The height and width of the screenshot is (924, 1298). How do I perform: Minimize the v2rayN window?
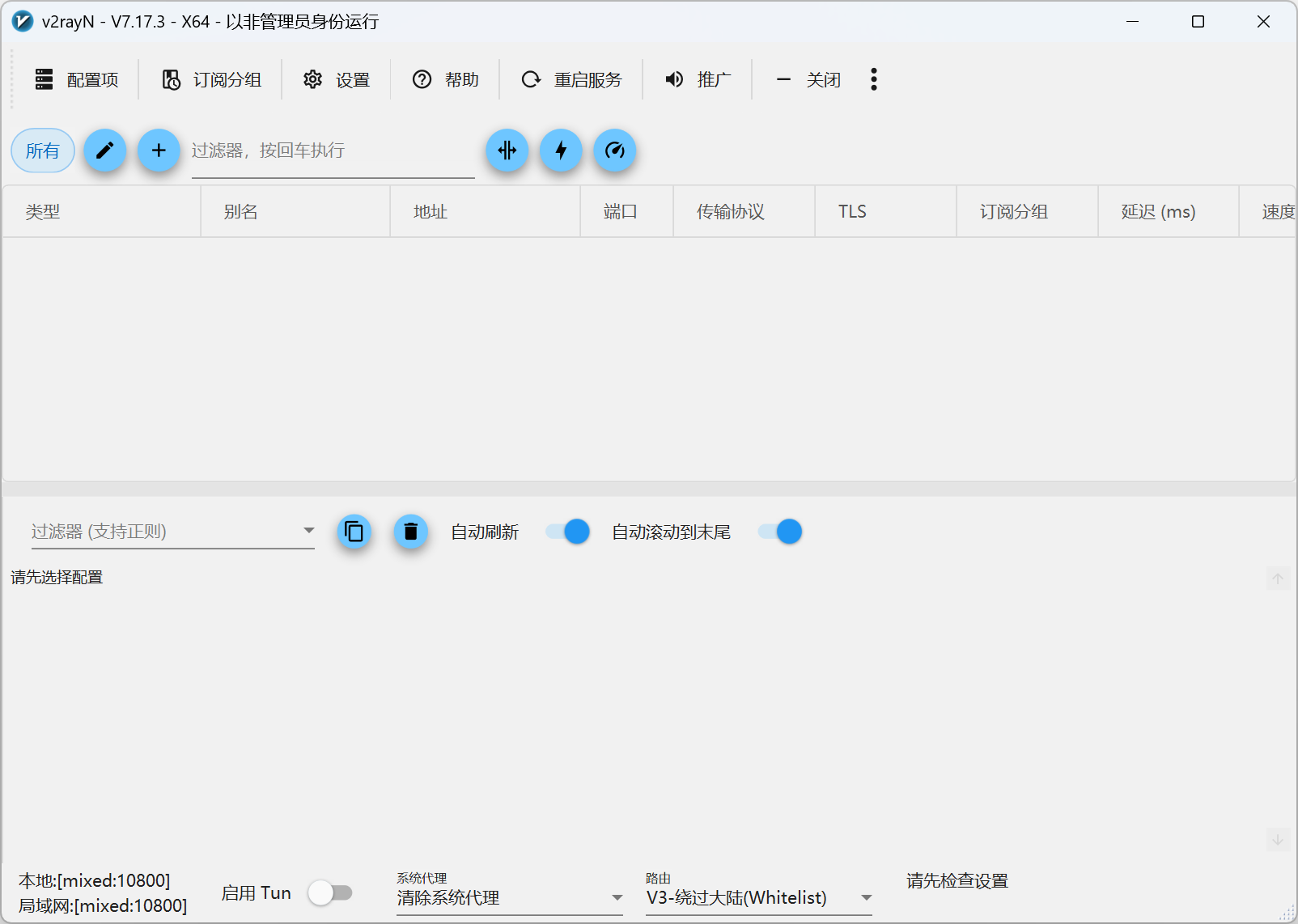[x=1133, y=22]
